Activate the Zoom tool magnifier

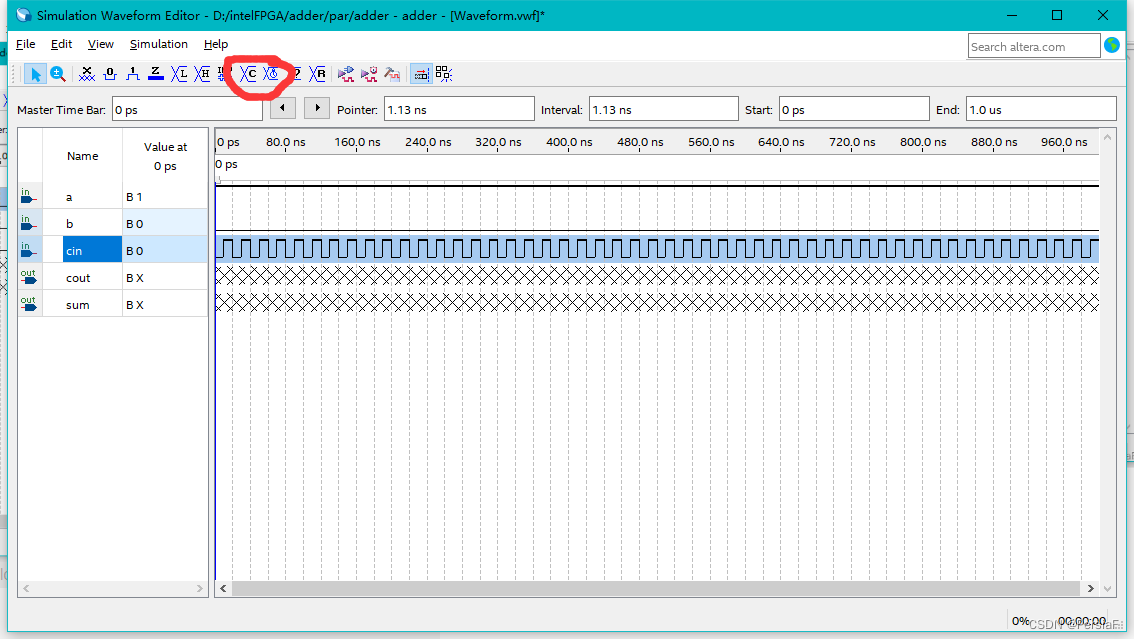(x=58, y=74)
